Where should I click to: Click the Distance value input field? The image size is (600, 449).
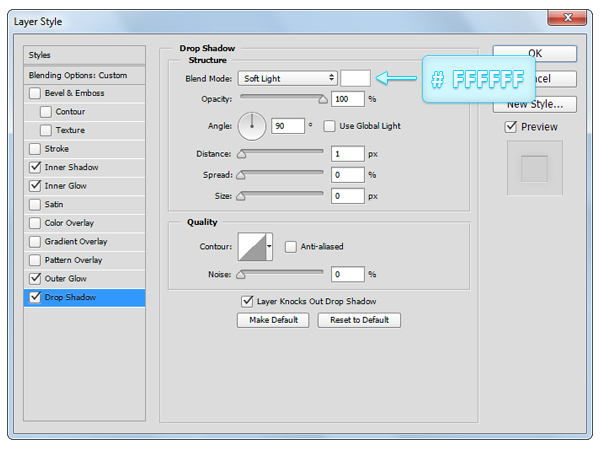click(x=348, y=154)
